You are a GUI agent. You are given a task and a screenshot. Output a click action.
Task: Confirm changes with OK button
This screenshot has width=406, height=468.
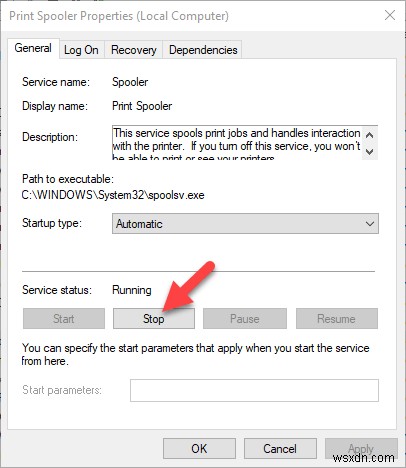199,449
